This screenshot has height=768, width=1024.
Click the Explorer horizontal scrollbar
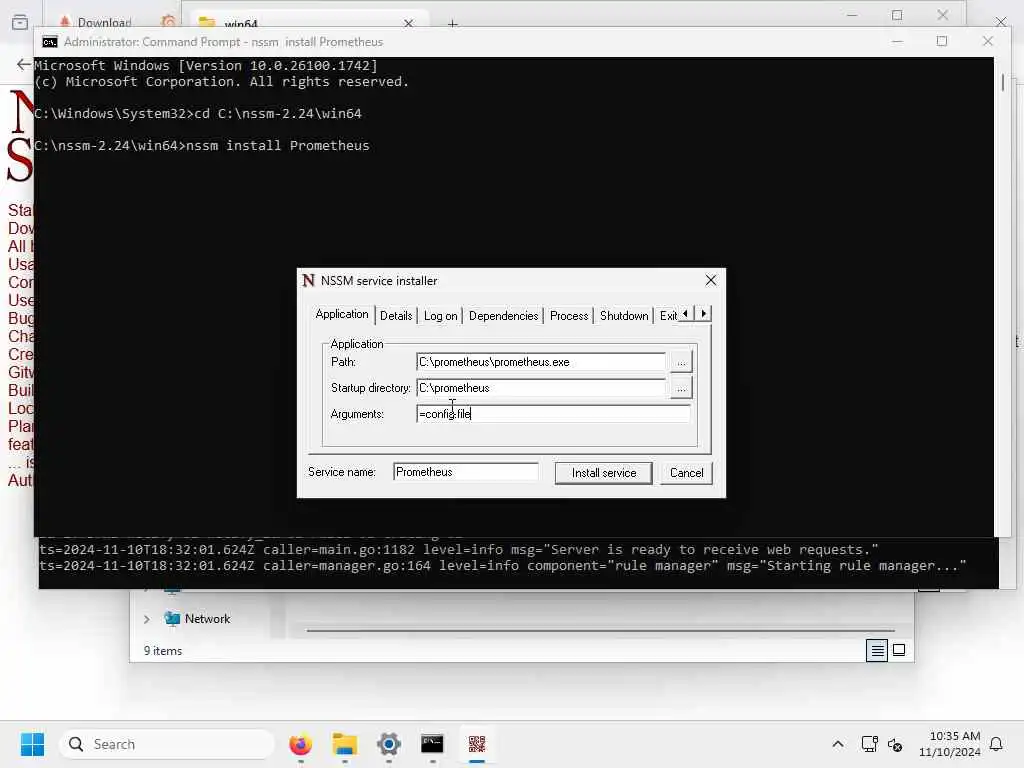pos(600,631)
